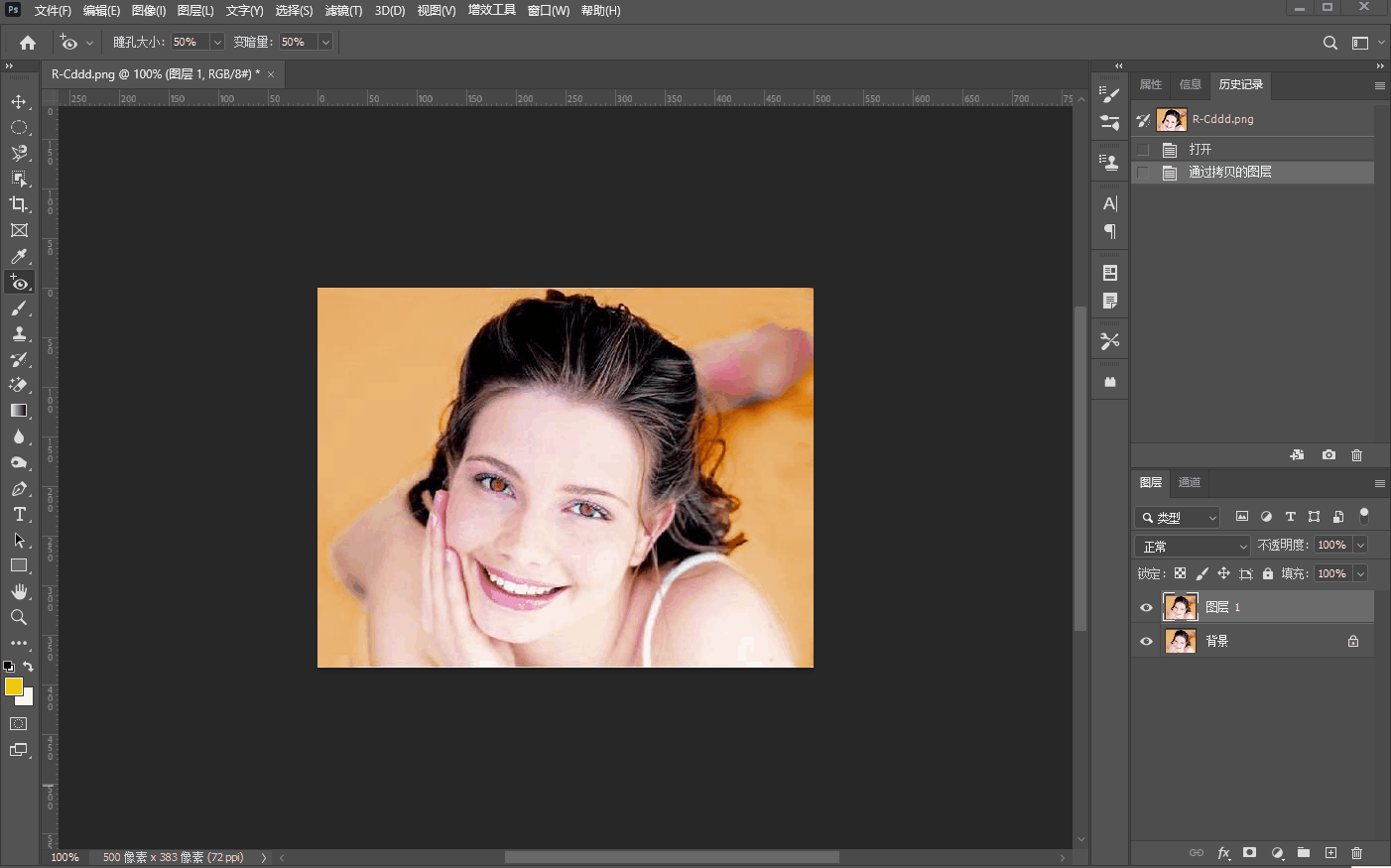Hide the 背景 layer visibility eye
This screenshot has width=1391, height=868.
1146,642
